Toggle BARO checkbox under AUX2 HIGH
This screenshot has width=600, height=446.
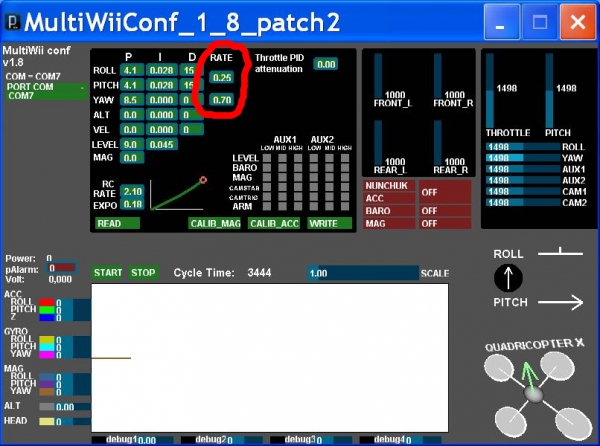click(x=345, y=168)
